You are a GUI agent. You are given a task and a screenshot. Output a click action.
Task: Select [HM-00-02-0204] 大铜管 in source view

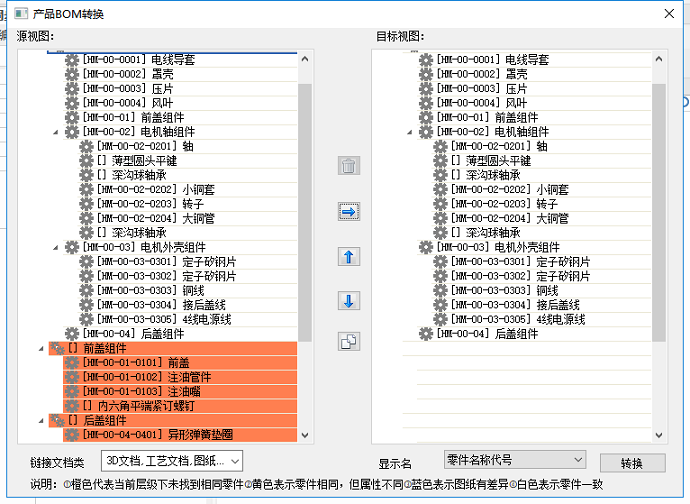156,218
